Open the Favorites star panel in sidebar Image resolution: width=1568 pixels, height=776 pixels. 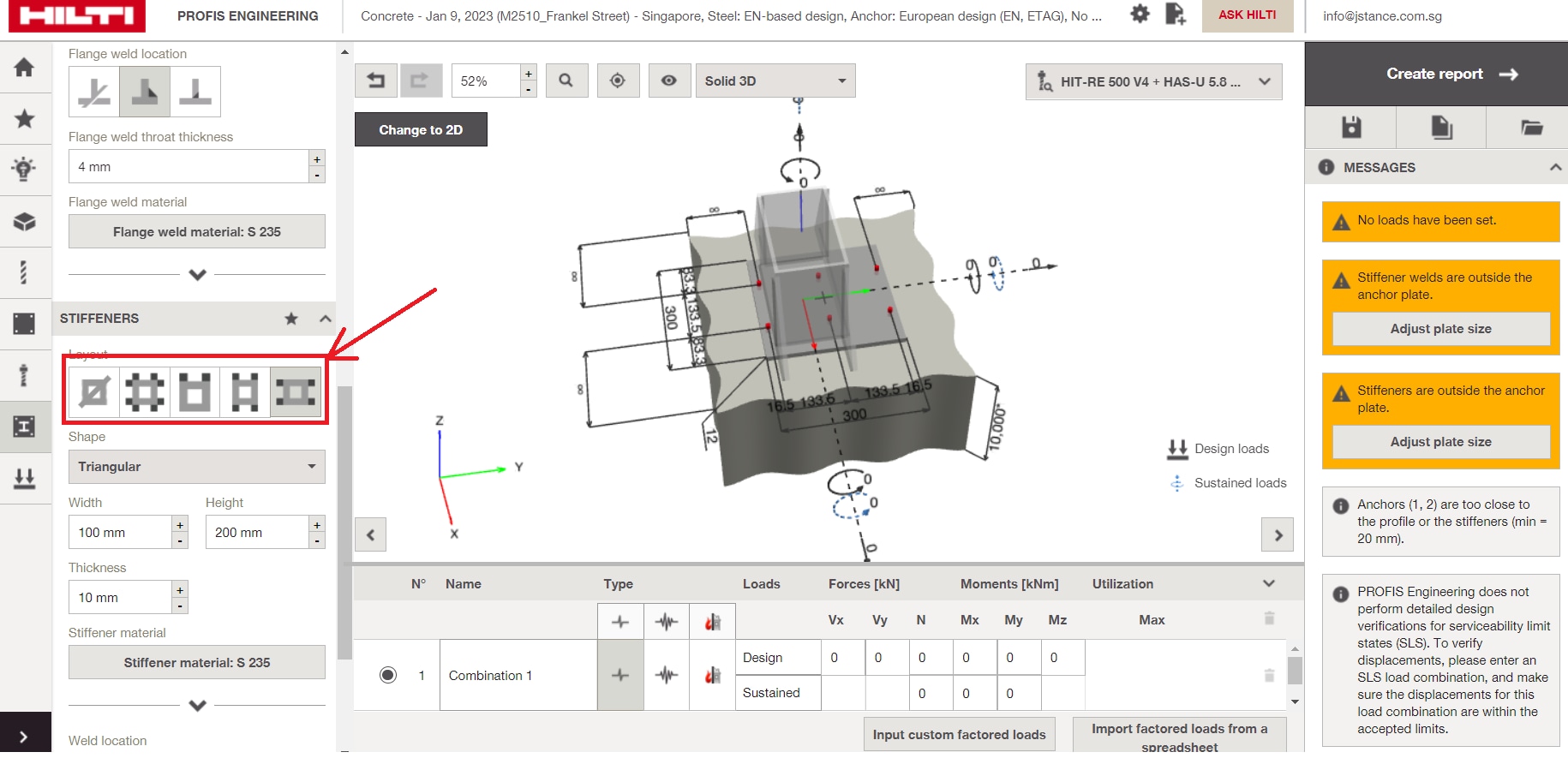26,118
